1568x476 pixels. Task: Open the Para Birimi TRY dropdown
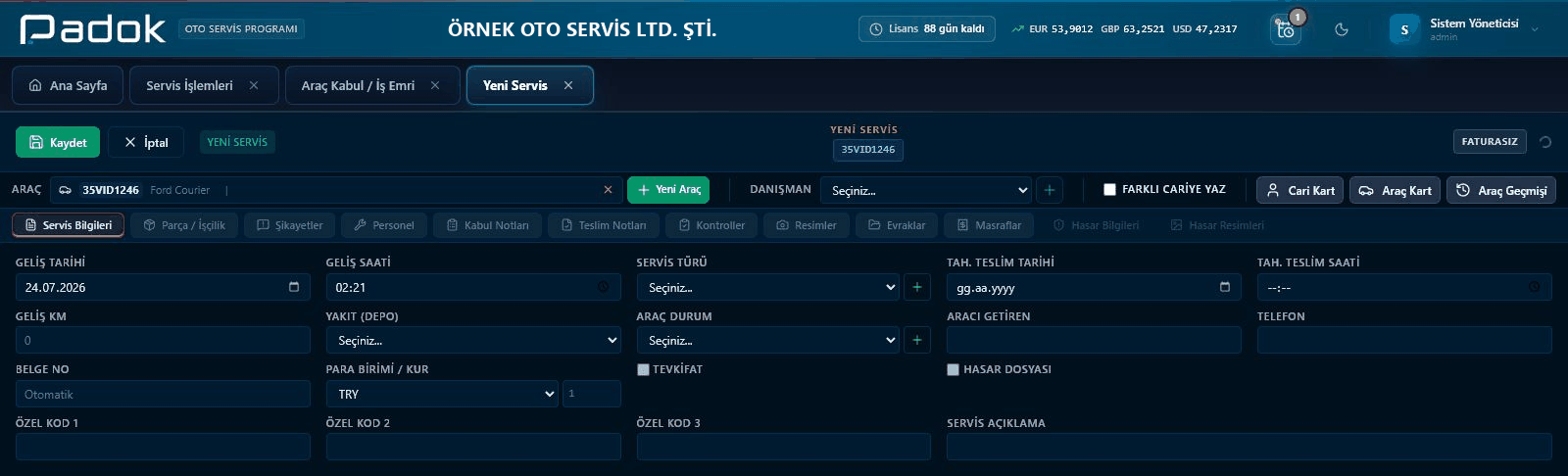click(x=443, y=394)
